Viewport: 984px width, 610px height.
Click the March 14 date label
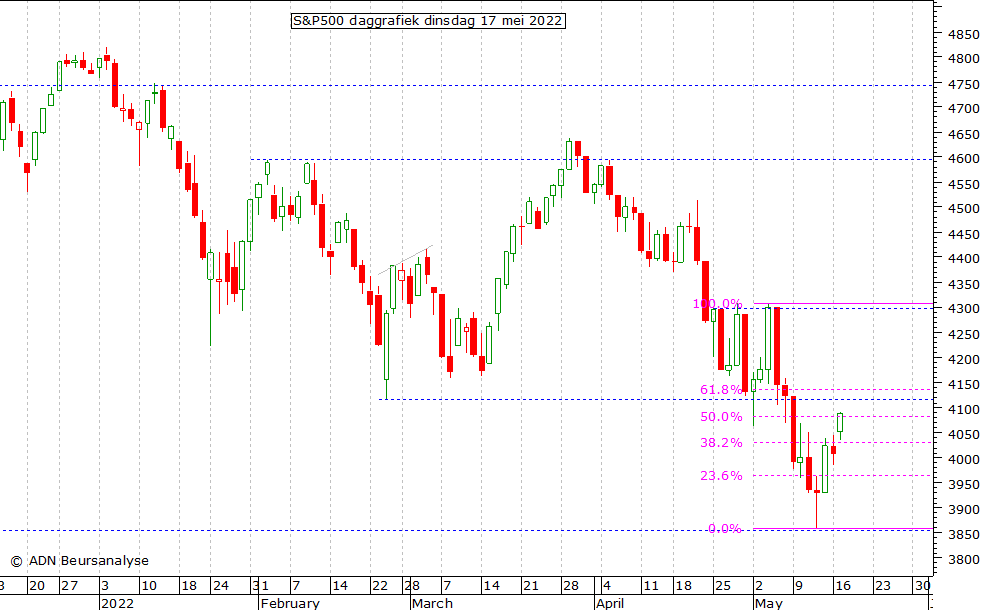(491, 586)
